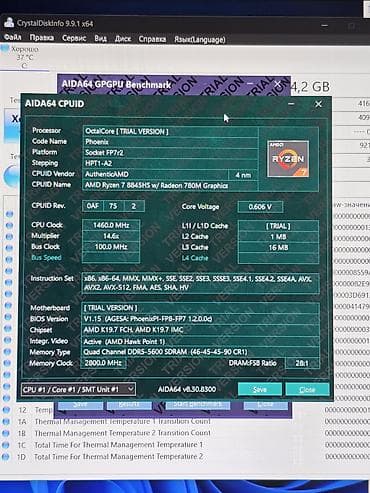Select the C: disk showing Хорошо 37 °C
The width and height of the screenshot is (370, 493).
24,57
